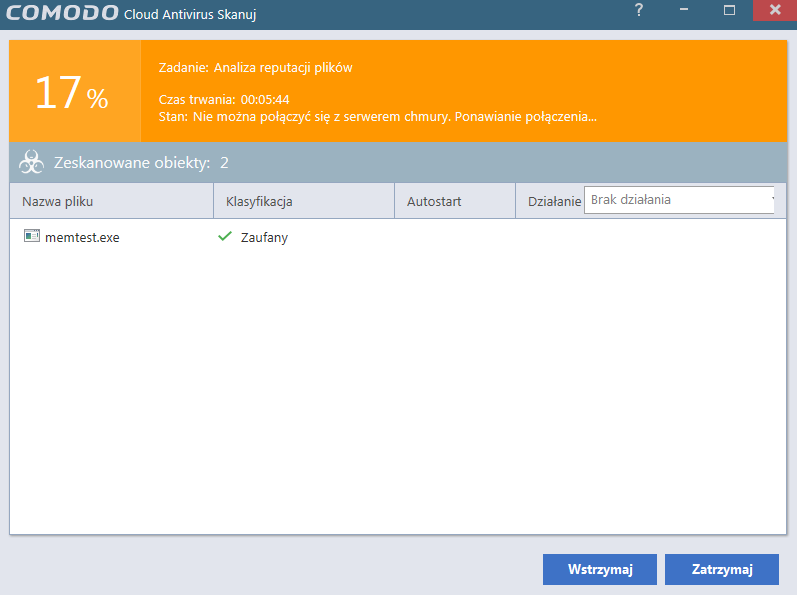Pause the scan with Wstrzymaj
Image resolution: width=797 pixels, height=595 pixels.
600,569
